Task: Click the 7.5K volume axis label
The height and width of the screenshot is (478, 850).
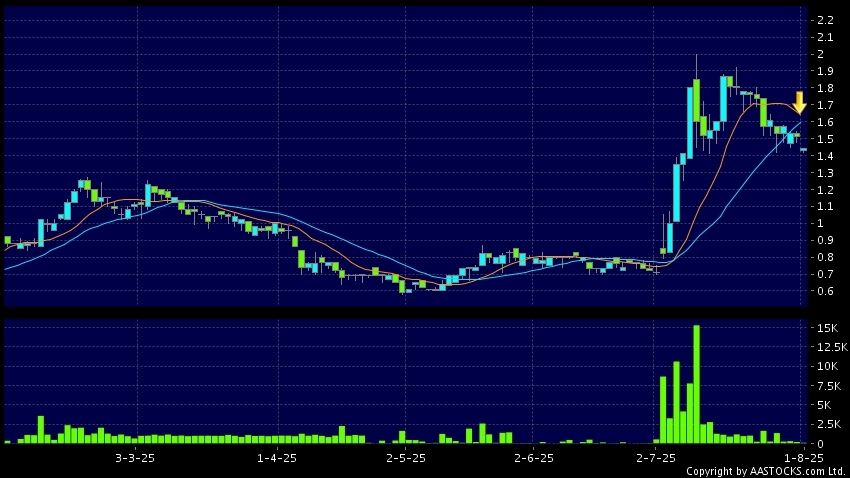Action: [x=829, y=386]
